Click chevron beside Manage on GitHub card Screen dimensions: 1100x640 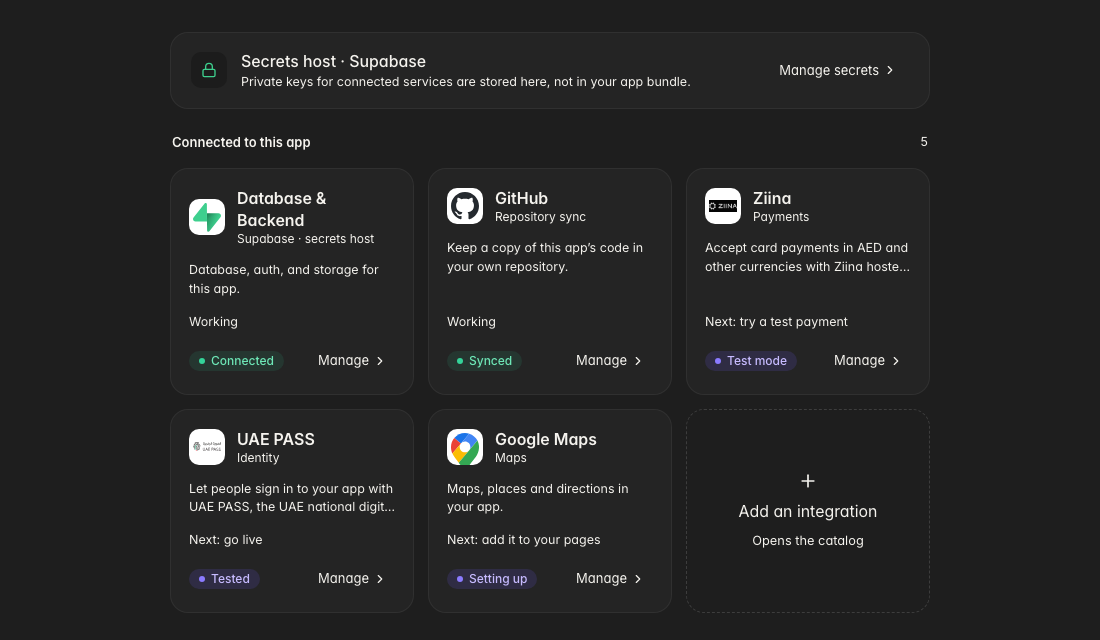(638, 361)
